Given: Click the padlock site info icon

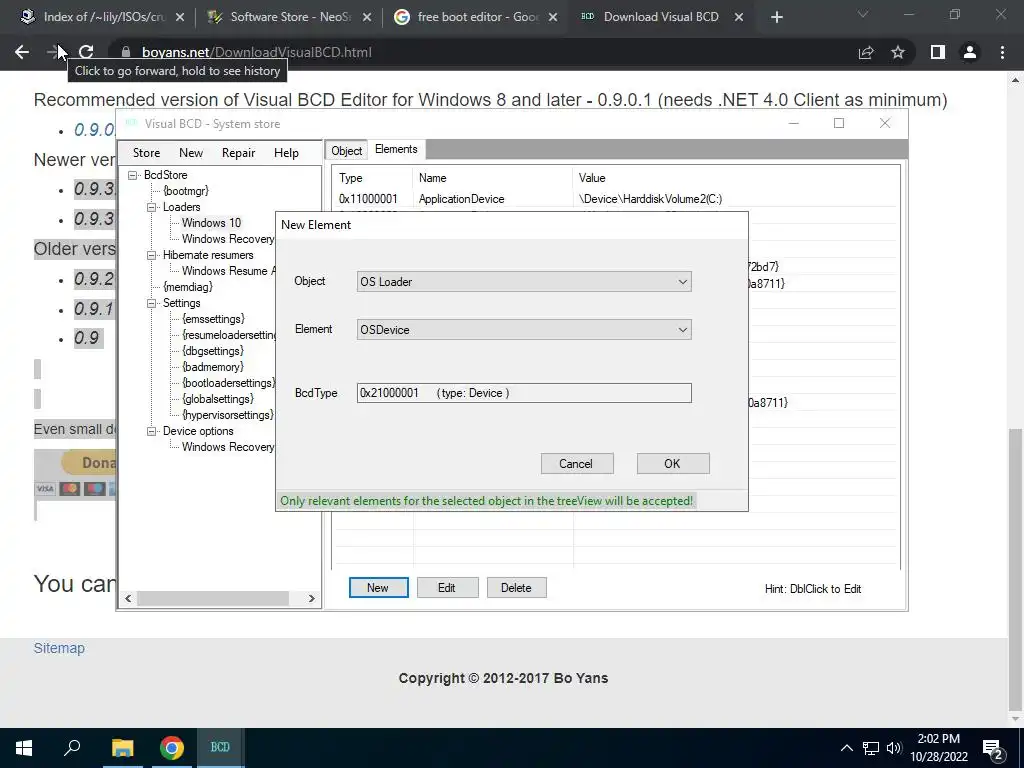Looking at the screenshot, I should click(x=127, y=52).
